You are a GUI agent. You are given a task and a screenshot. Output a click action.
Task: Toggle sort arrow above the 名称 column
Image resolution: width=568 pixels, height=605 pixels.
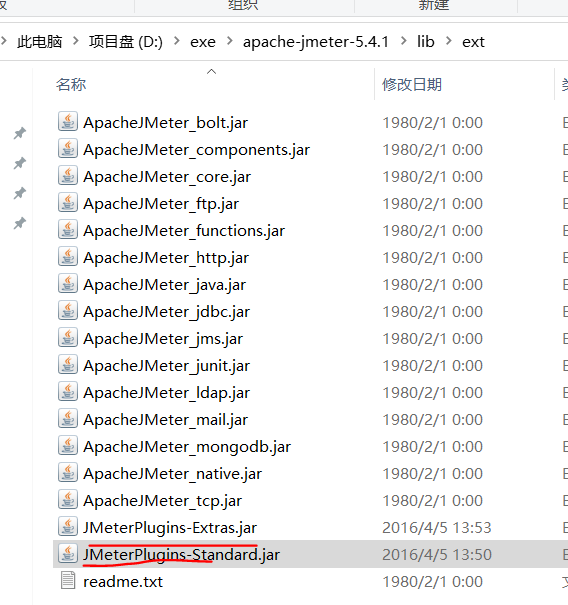click(211, 71)
